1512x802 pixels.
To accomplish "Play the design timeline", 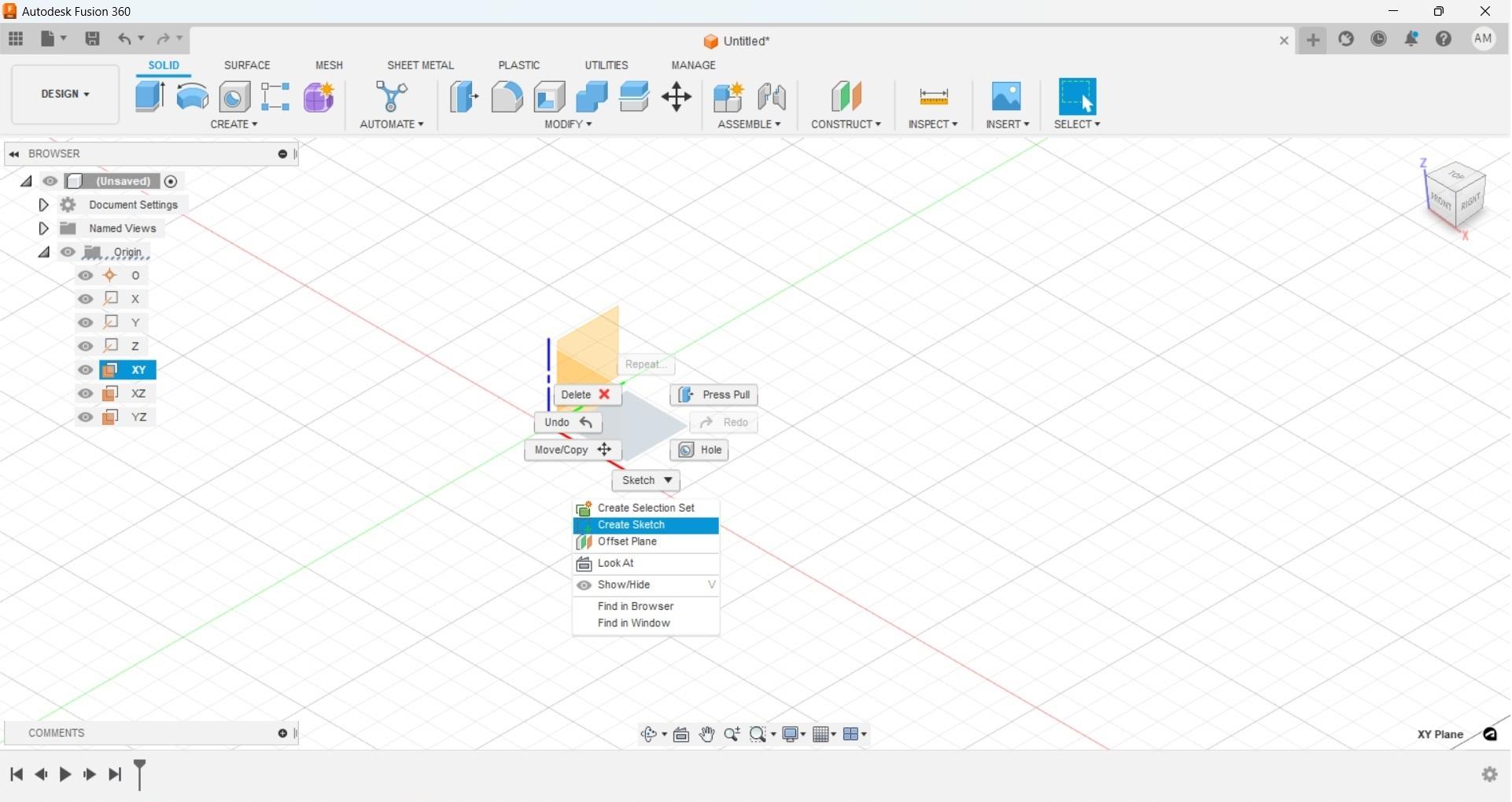I will click(66, 775).
